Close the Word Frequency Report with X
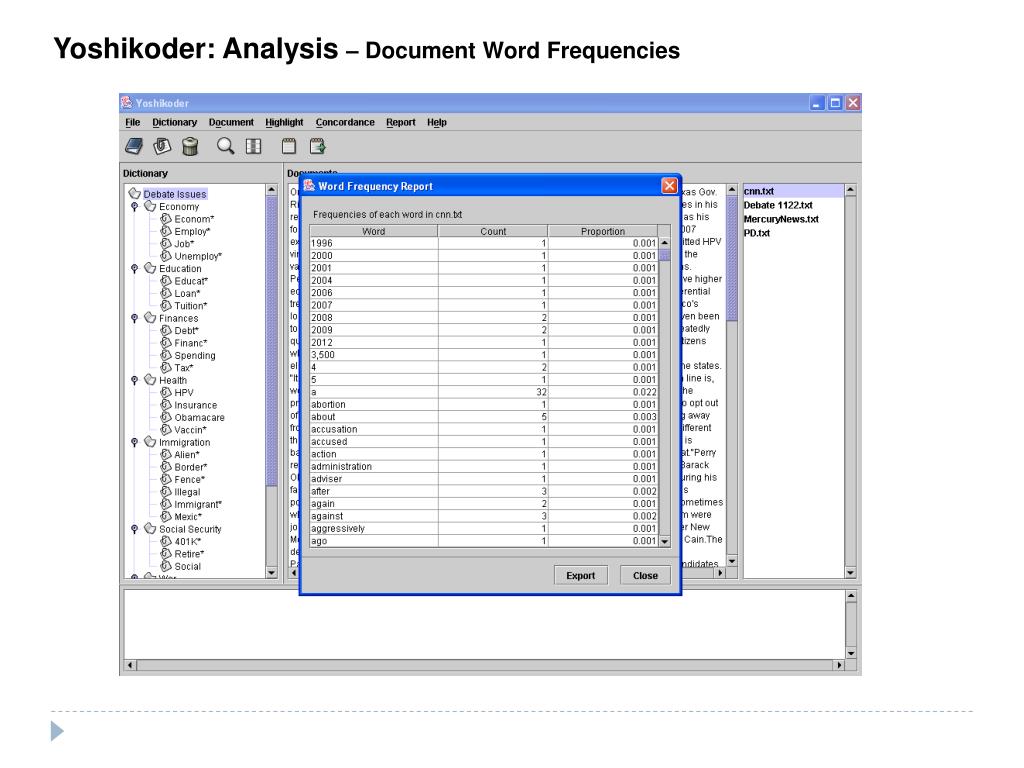 [669, 185]
